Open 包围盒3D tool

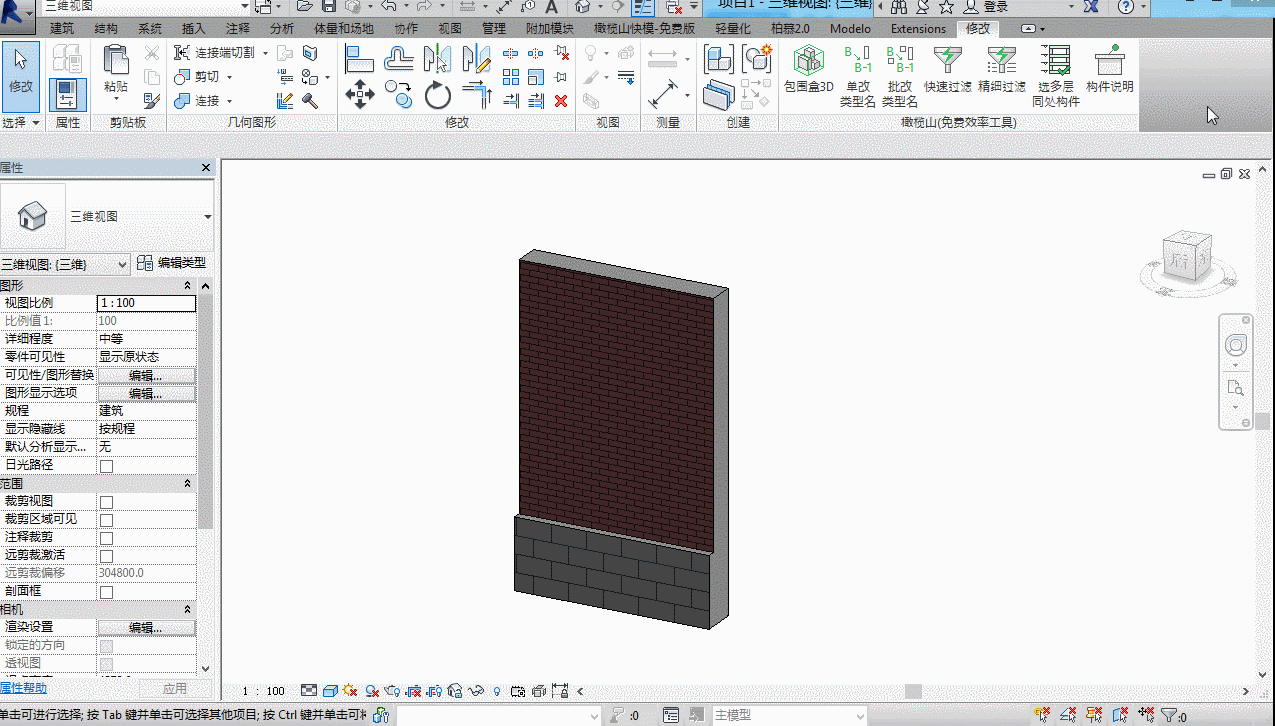coord(808,69)
